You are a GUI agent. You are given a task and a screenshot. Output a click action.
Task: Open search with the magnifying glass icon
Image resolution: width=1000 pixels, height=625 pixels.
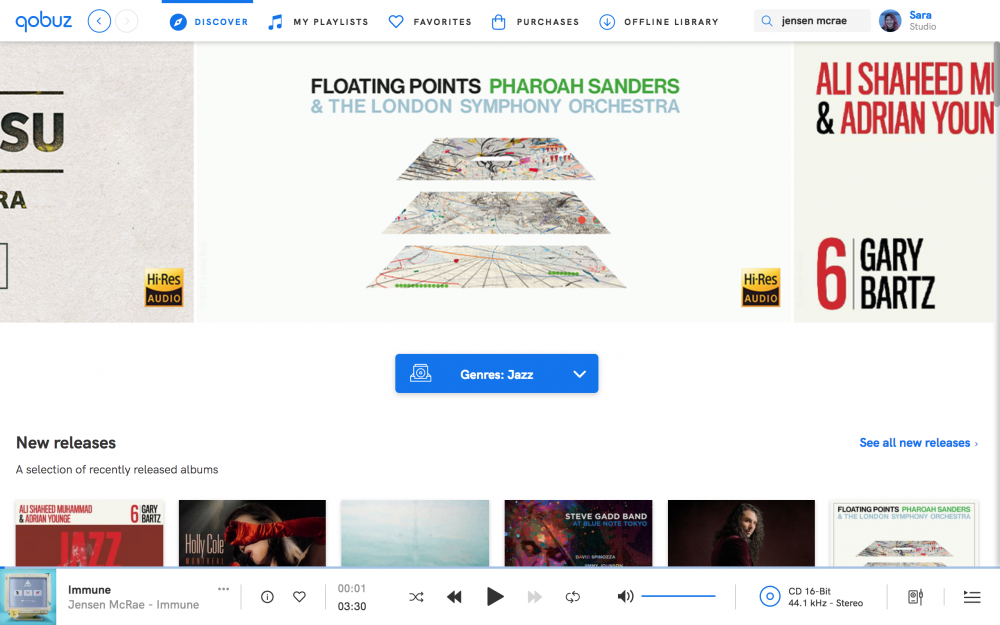pyautogui.click(x=766, y=19)
